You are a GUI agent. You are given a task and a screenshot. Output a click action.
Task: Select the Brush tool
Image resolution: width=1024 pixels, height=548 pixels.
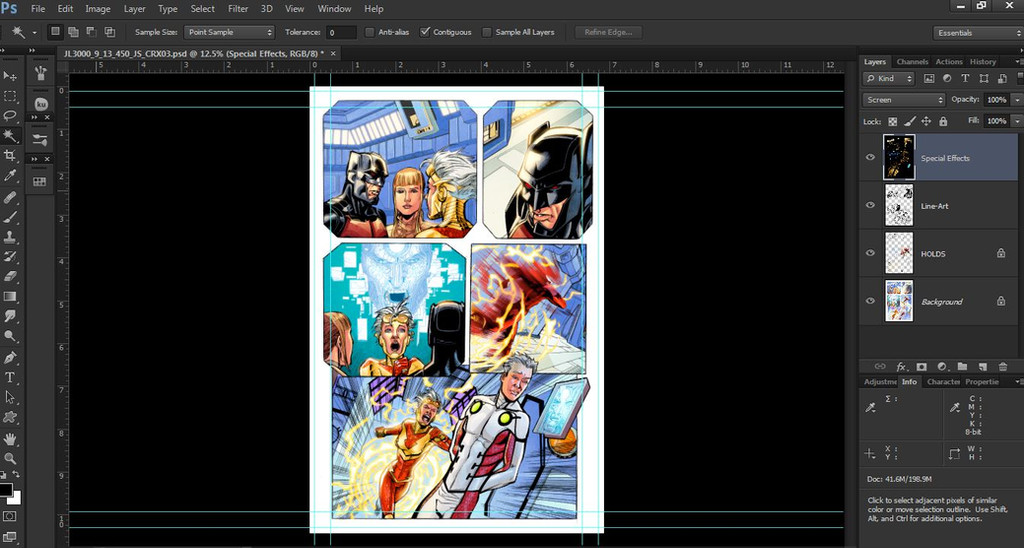click(10, 217)
